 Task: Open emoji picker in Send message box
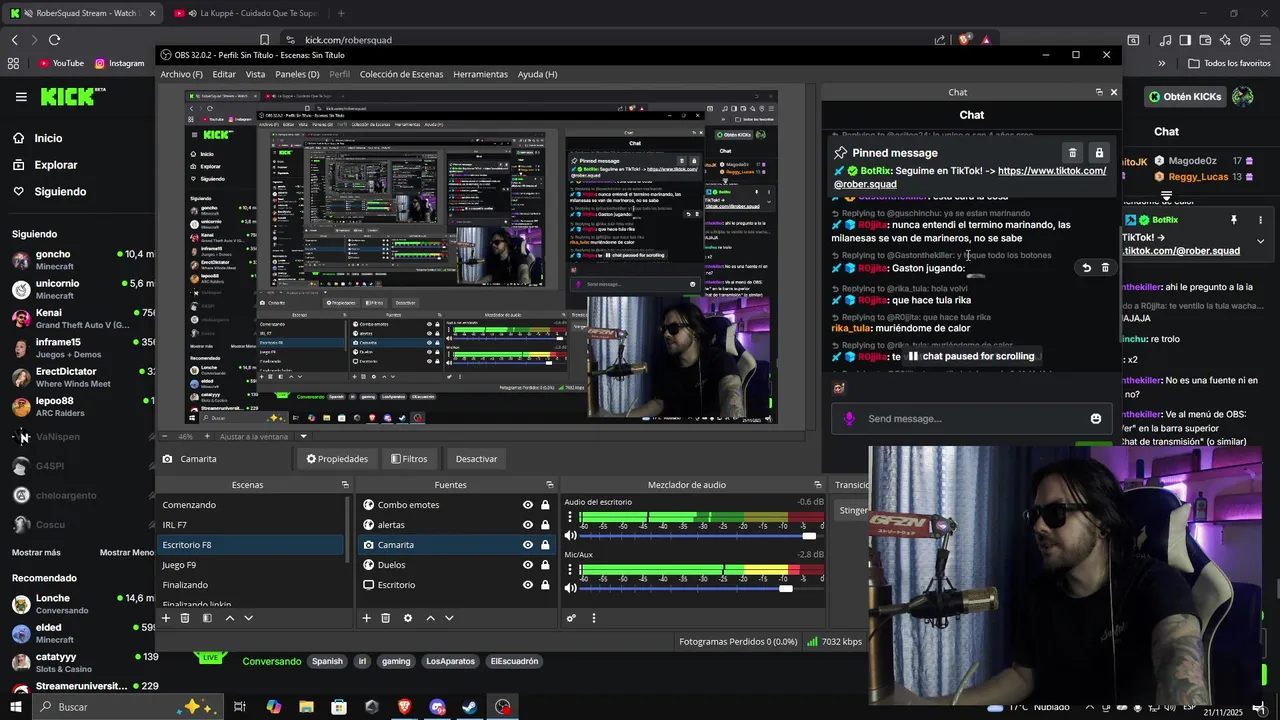pos(1096,419)
